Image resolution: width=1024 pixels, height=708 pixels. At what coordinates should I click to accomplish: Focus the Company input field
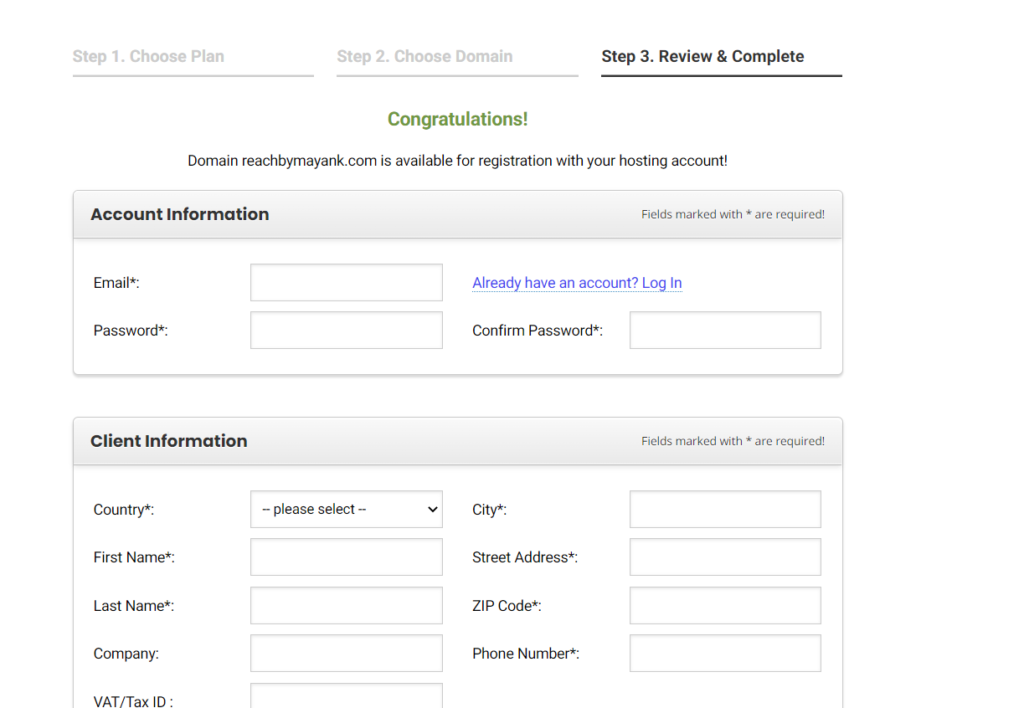coord(346,654)
